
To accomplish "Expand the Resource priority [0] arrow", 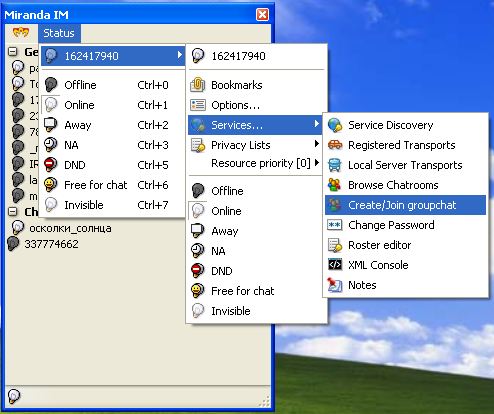I will pos(316,163).
